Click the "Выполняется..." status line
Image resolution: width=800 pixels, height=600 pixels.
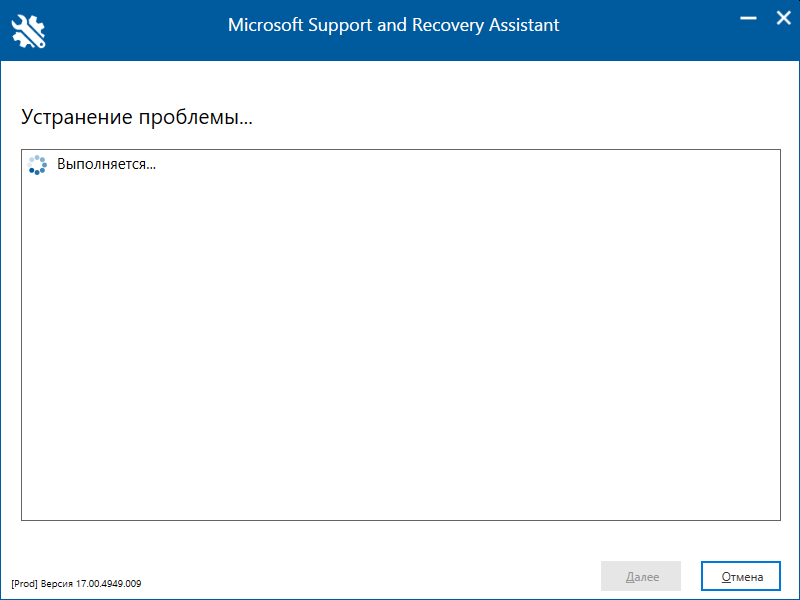pos(106,164)
